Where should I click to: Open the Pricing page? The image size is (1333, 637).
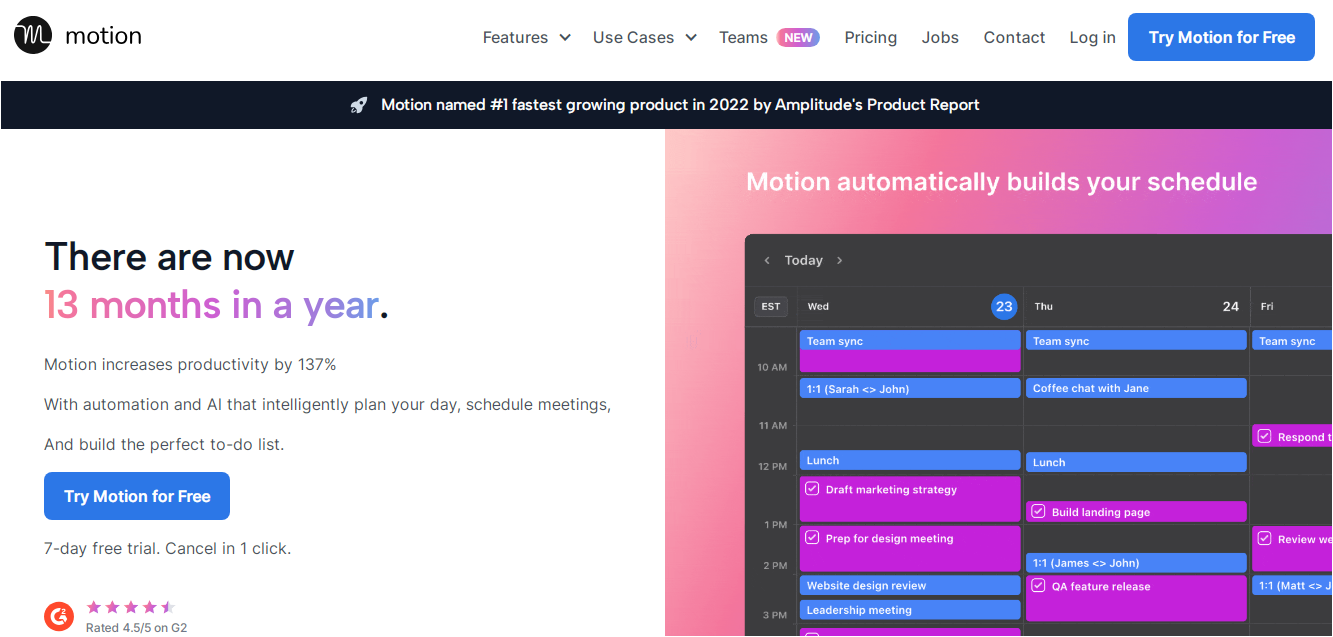coord(870,37)
